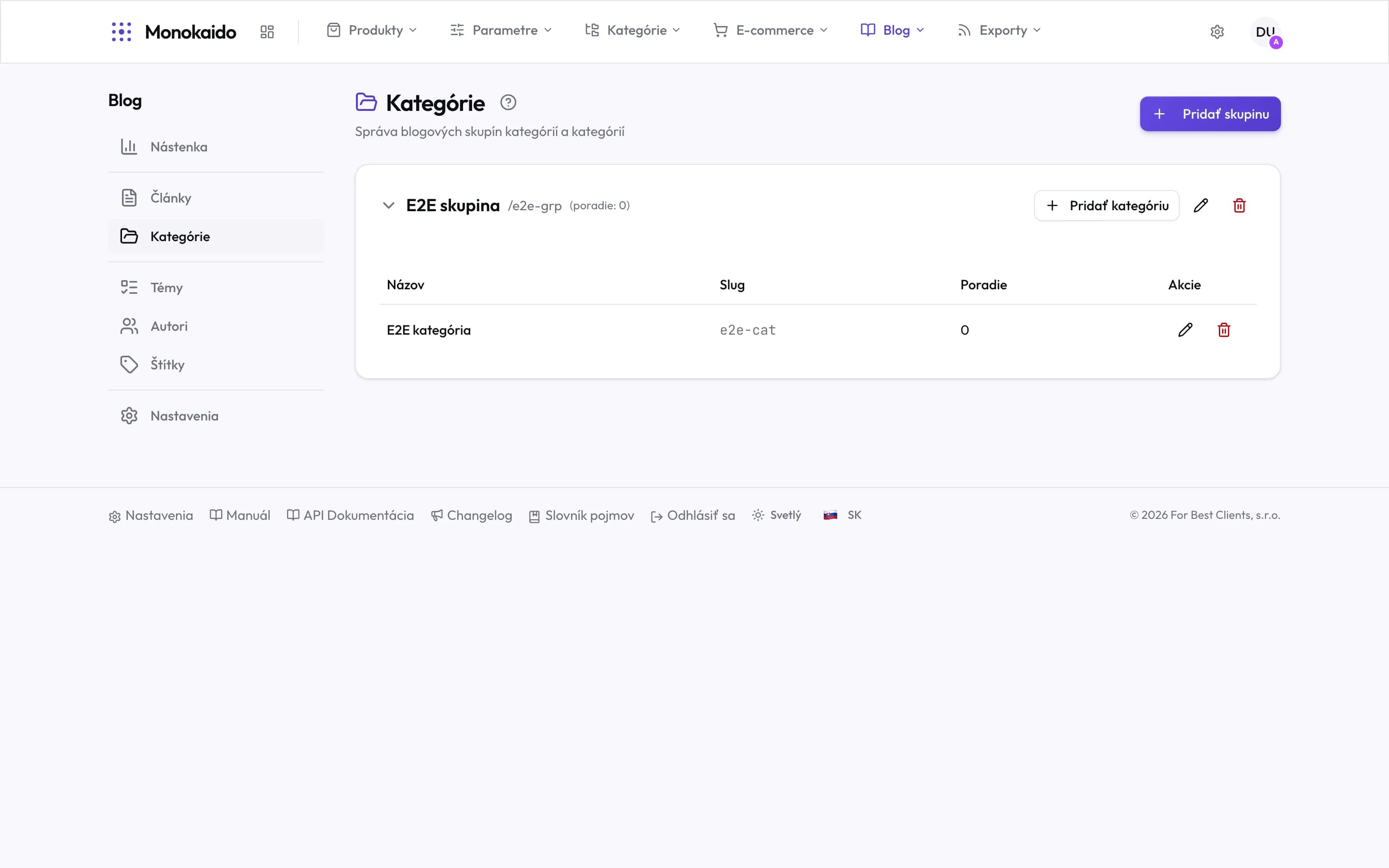The height and width of the screenshot is (868, 1389).
Task: Expand the Exporty dropdown menu
Action: point(999,30)
